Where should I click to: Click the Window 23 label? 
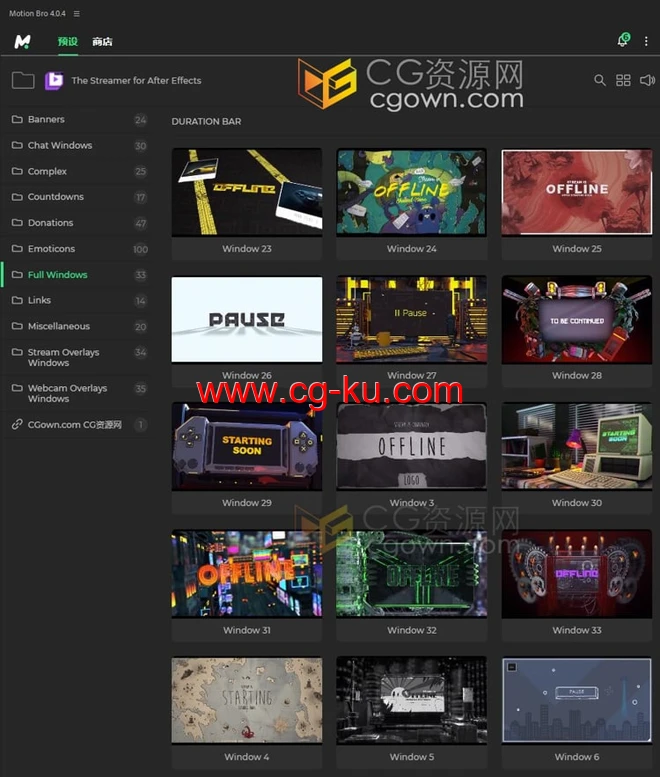247,249
